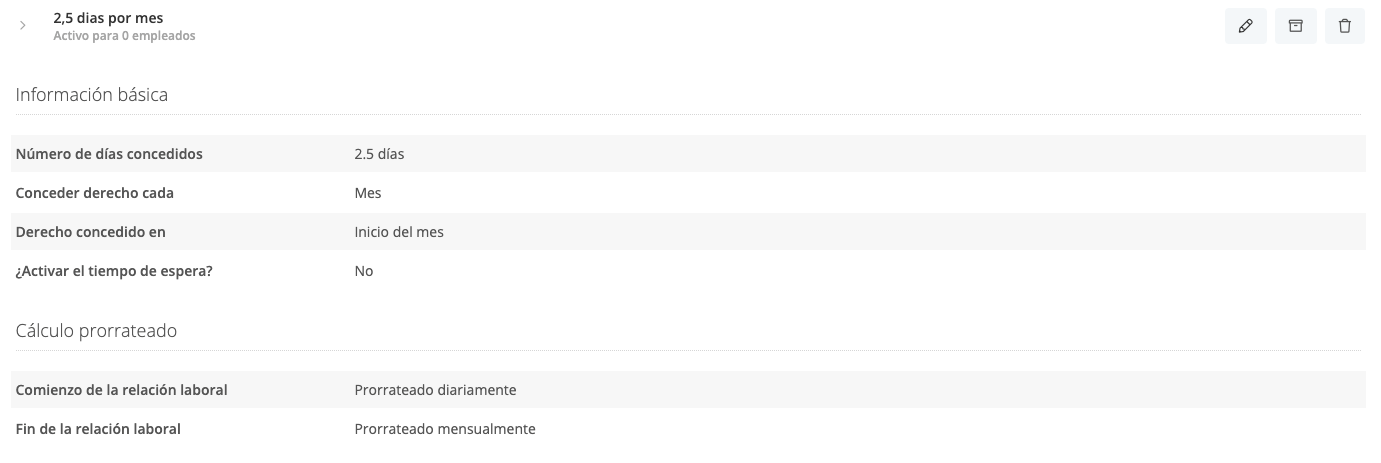The width and height of the screenshot is (1381, 463).
Task: Click the Activo para 0 empleados subtitle
Action: [x=124, y=36]
